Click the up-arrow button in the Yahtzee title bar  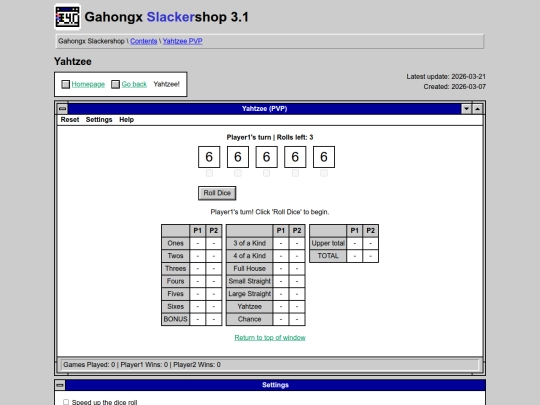(477, 109)
